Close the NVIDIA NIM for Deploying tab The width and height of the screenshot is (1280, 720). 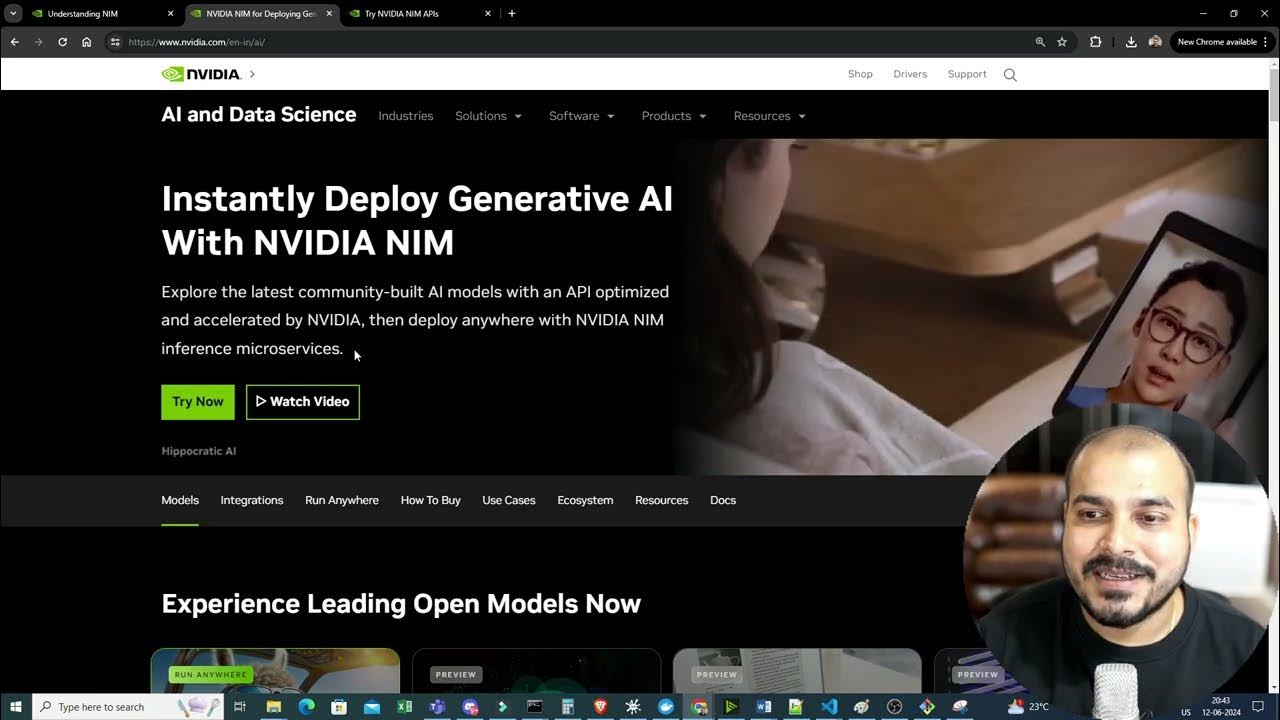pos(329,14)
